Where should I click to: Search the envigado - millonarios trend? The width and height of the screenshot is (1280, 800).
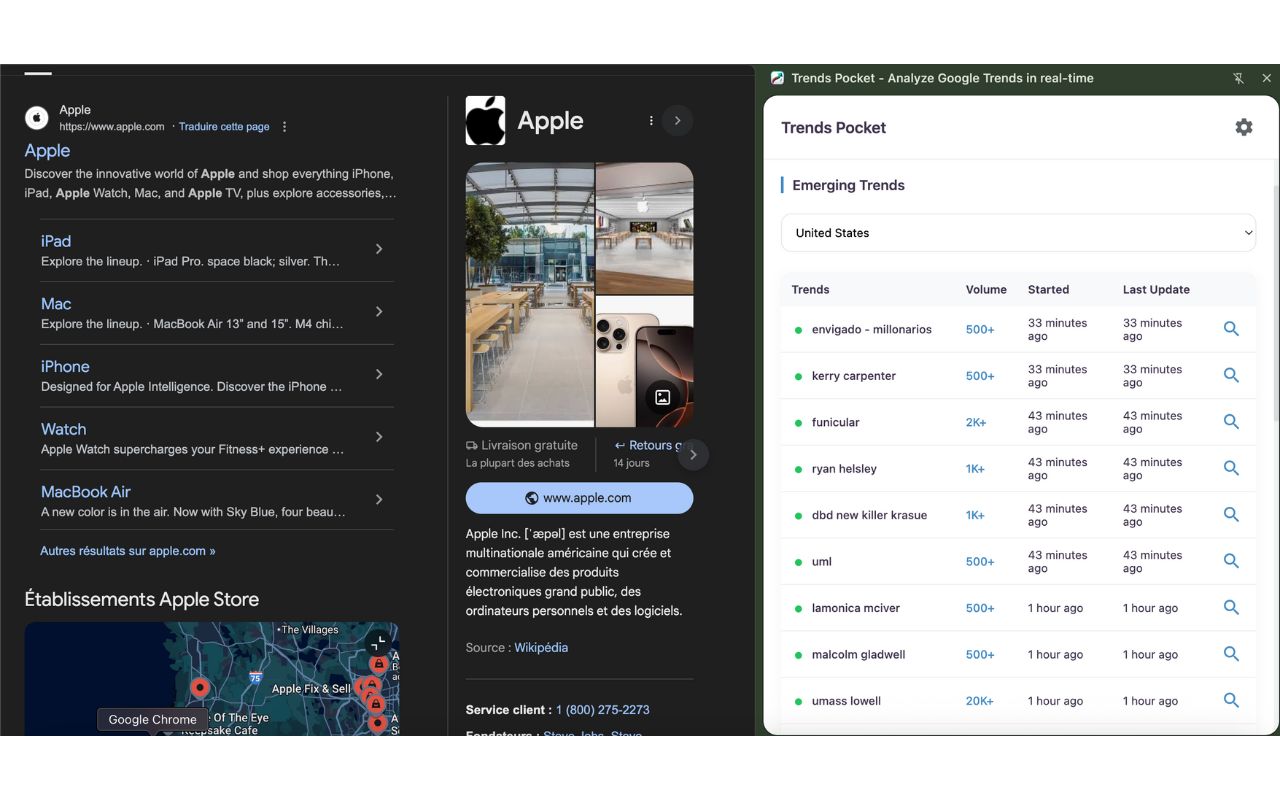pyautogui.click(x=1231, y=329)
